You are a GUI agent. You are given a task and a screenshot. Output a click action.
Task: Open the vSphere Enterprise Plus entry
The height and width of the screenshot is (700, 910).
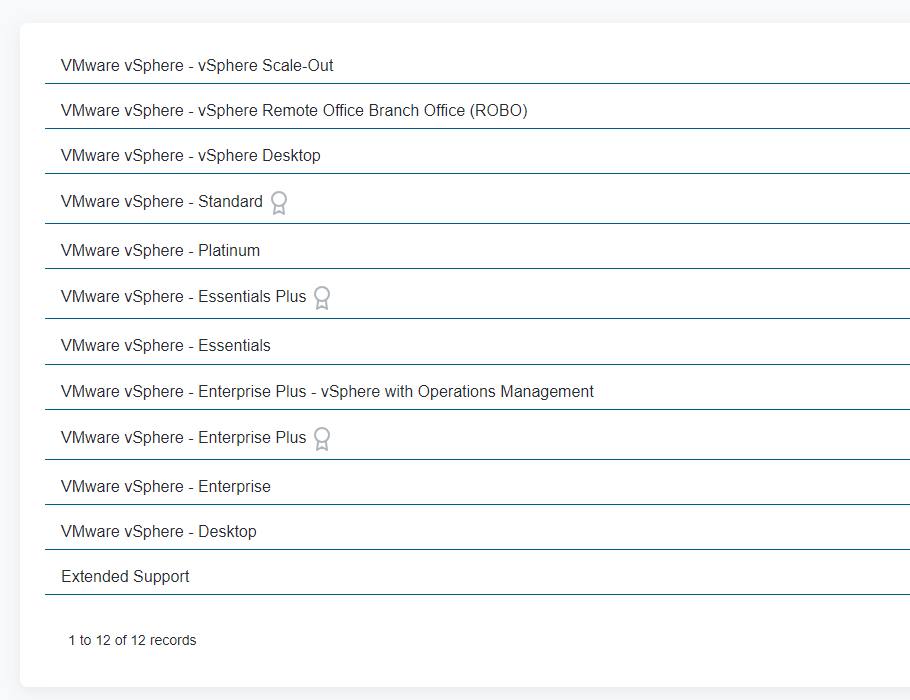click(185, 437)
